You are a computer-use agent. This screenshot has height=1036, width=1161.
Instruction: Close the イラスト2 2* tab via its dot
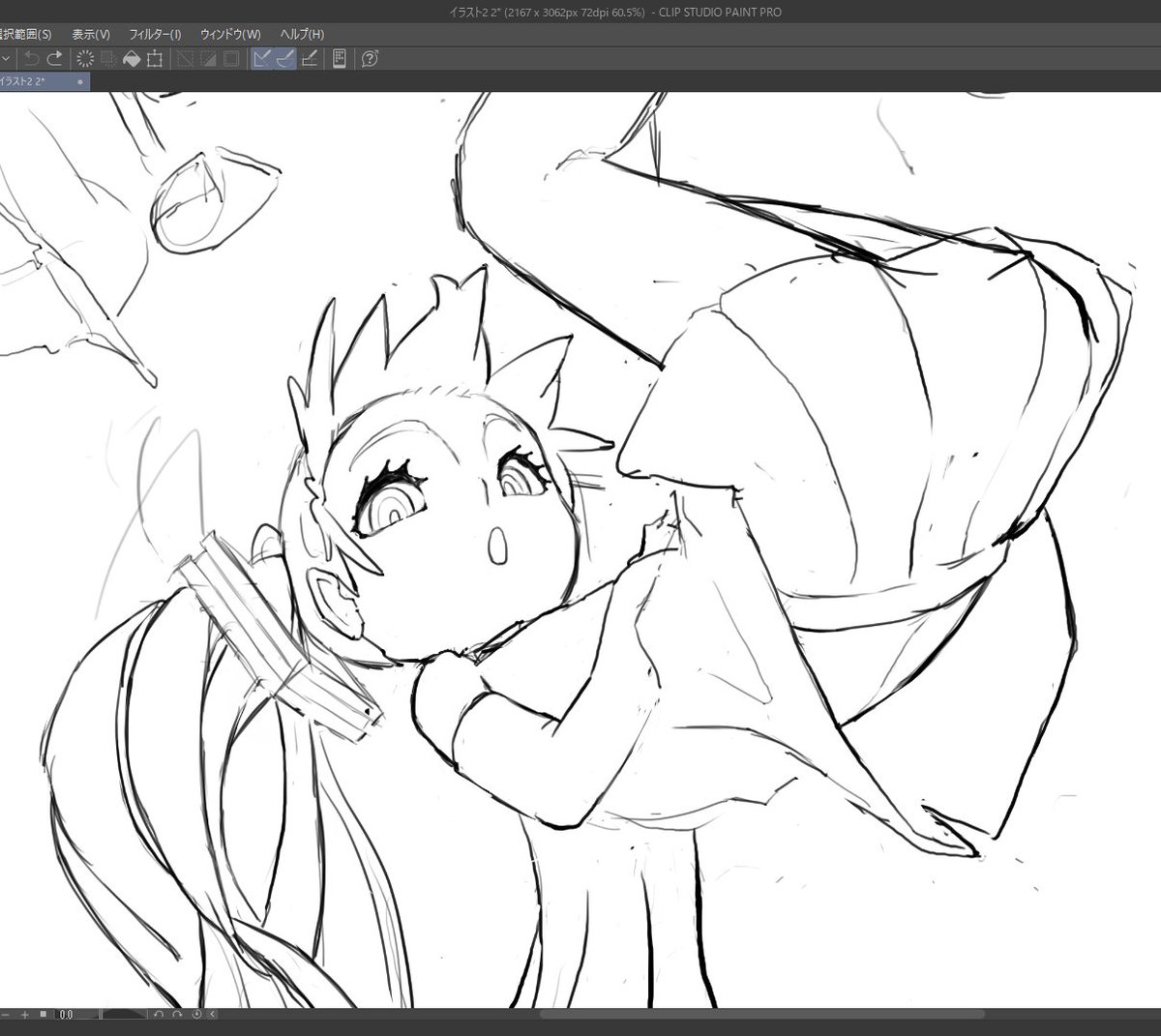[80, 82]
